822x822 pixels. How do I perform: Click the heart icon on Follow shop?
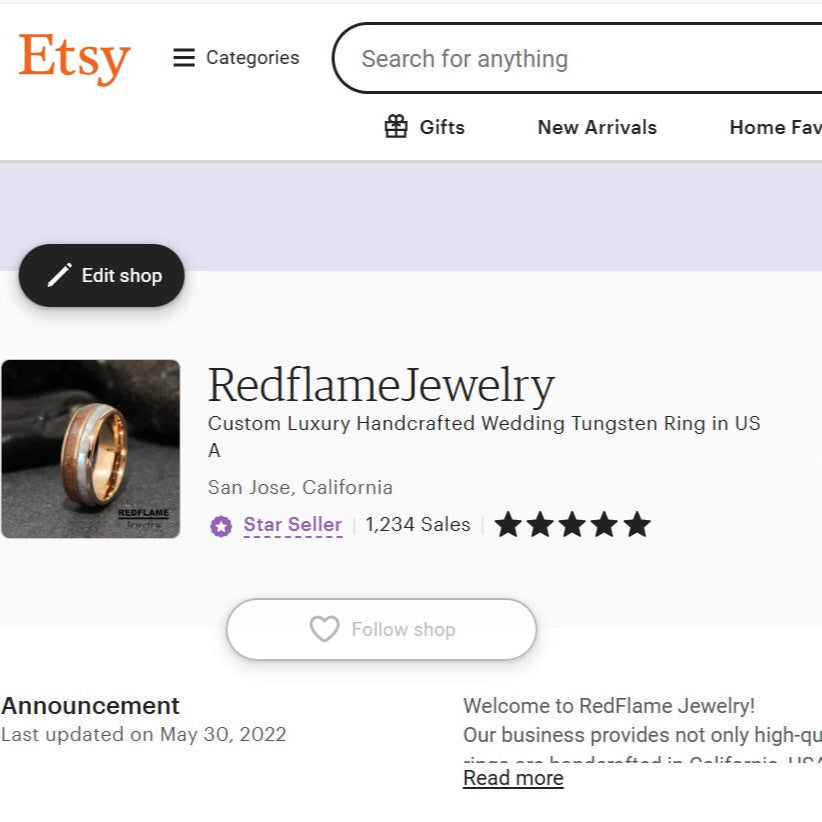coord(324,629)
